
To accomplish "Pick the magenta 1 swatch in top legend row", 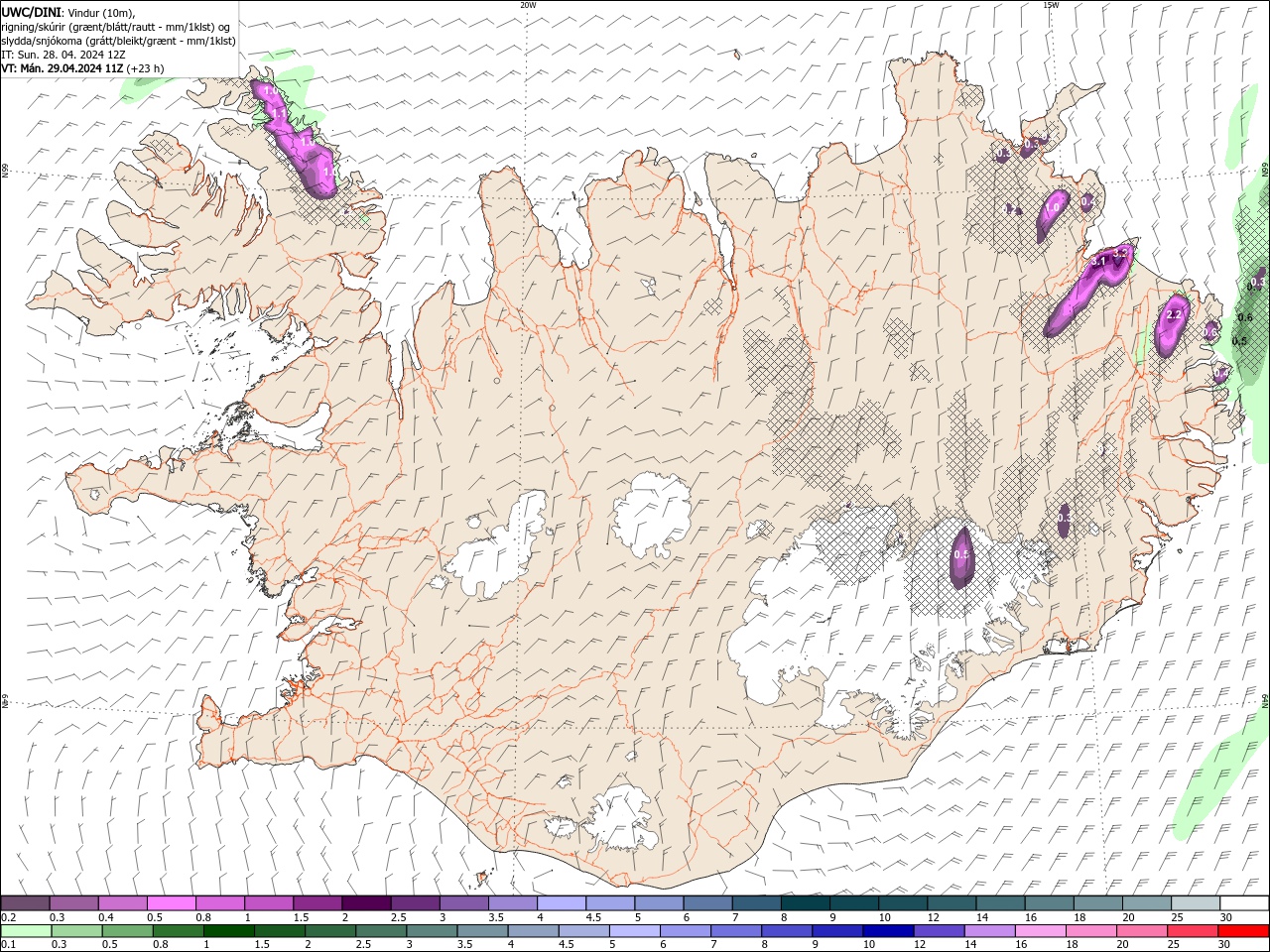I will [268, 902].
